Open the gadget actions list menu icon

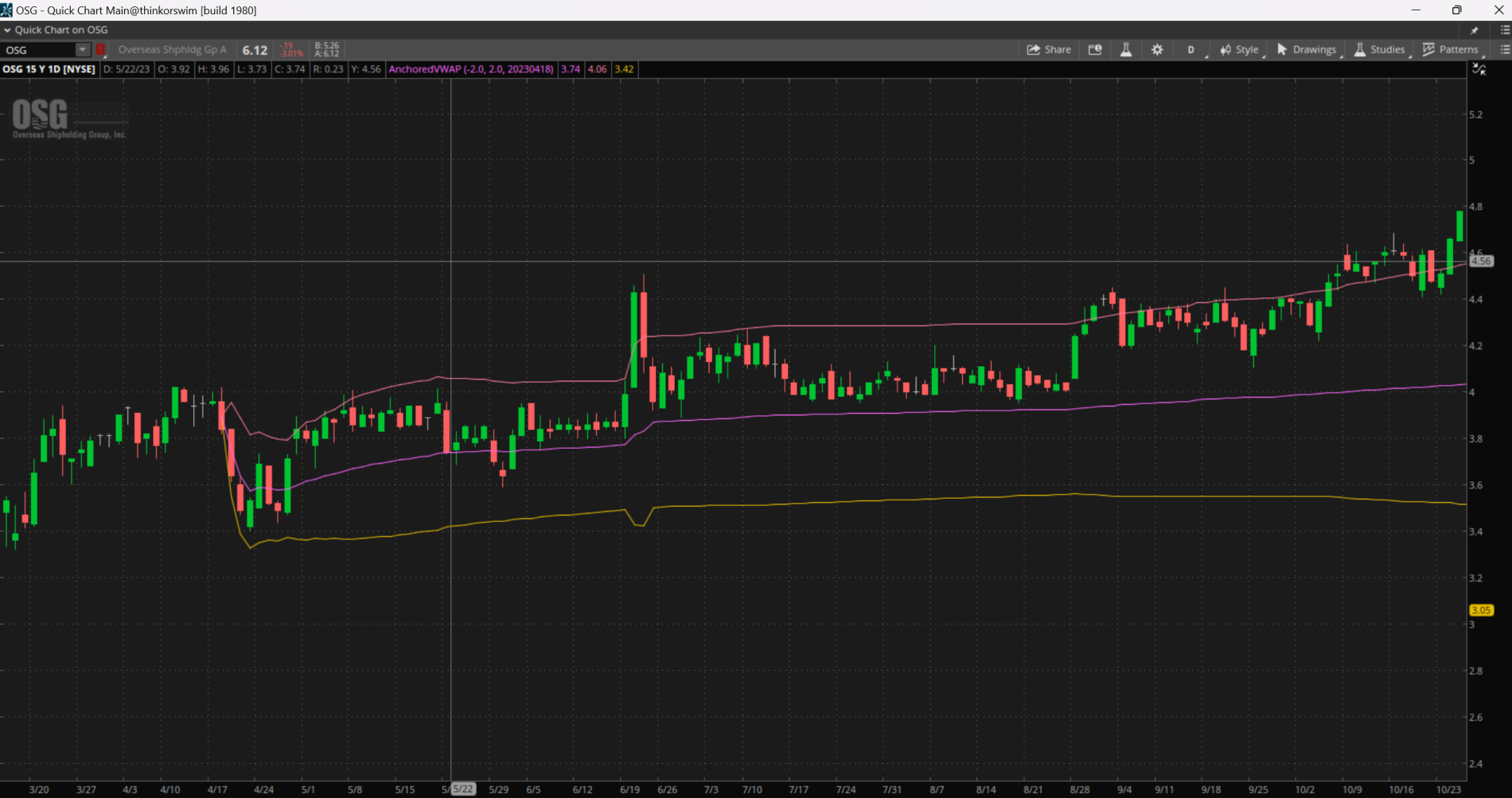tap(1504, 30)
